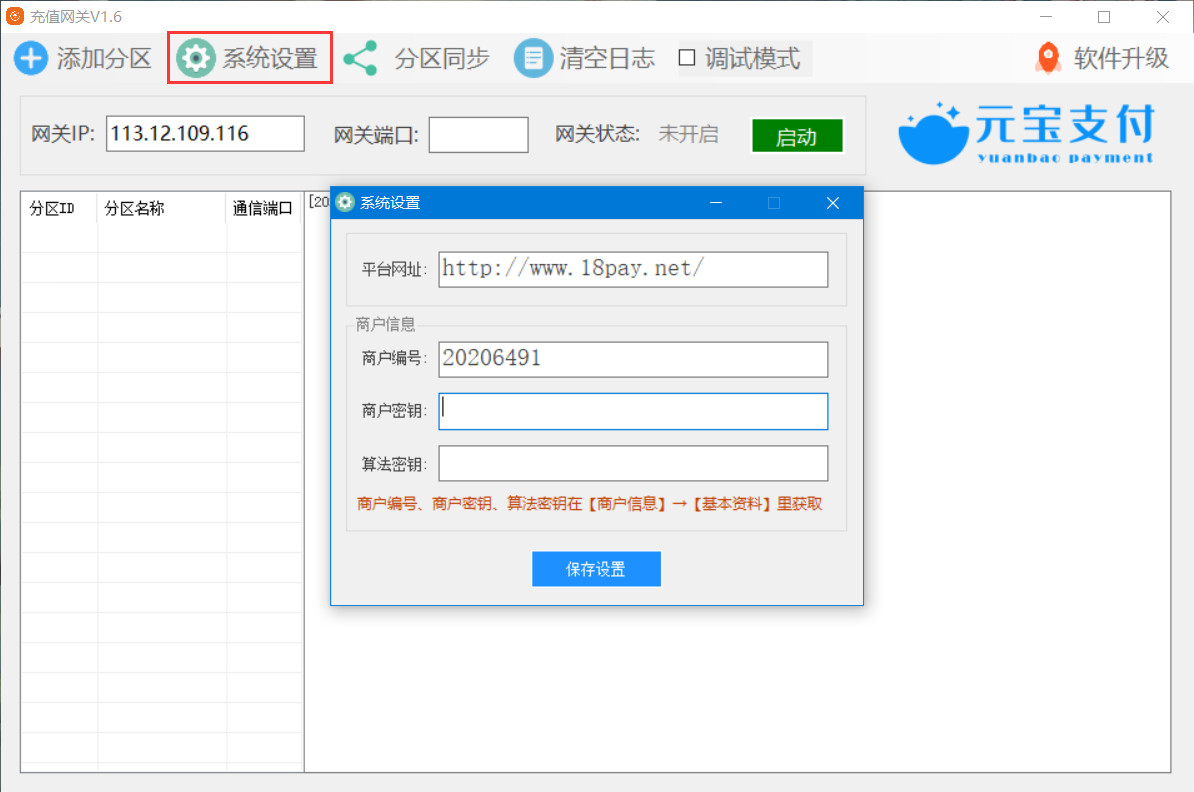Focus the 平台网址 text field
This screenshot has height=792, width=1194.
coord(633,269)
